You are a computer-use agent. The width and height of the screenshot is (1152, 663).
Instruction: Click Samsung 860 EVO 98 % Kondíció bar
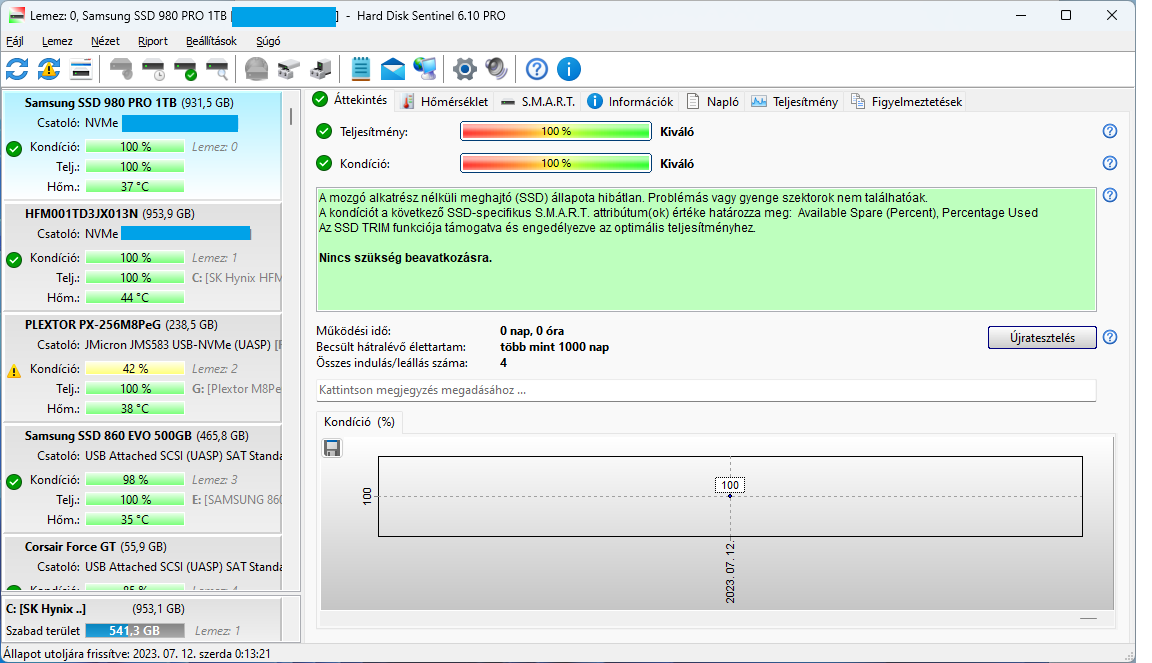click(134, 479)
